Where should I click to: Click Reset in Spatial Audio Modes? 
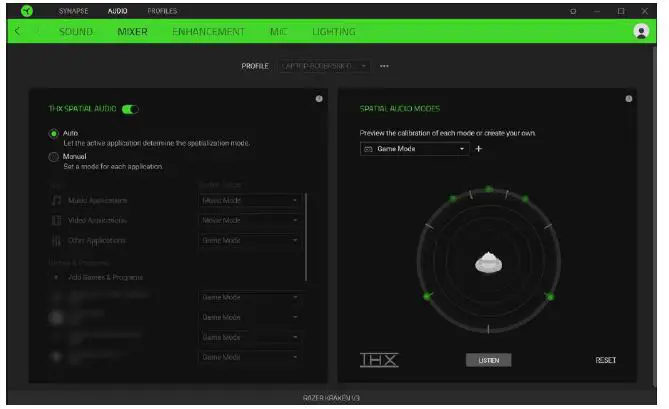pos(605,360)
